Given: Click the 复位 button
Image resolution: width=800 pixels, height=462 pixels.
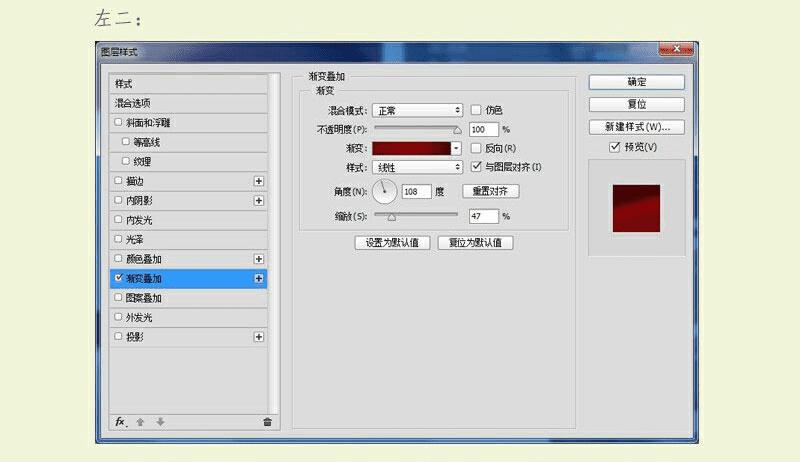Looking at the screenshot, I should (637, 105).
